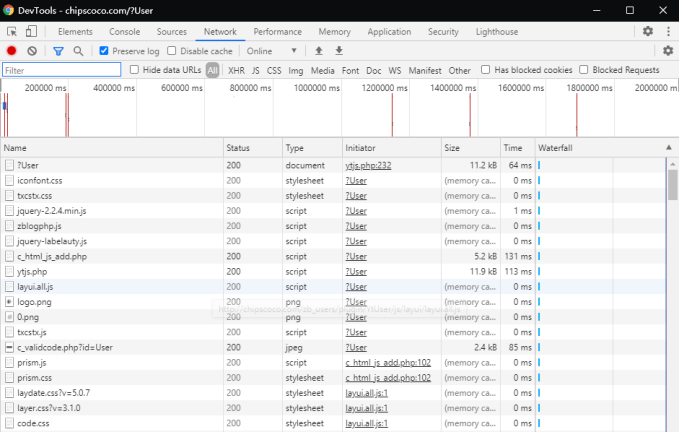Image resolution: width=680 pixels, height=432 pixels.
Task: Filter requests by JS
Action: click(256, 70)
